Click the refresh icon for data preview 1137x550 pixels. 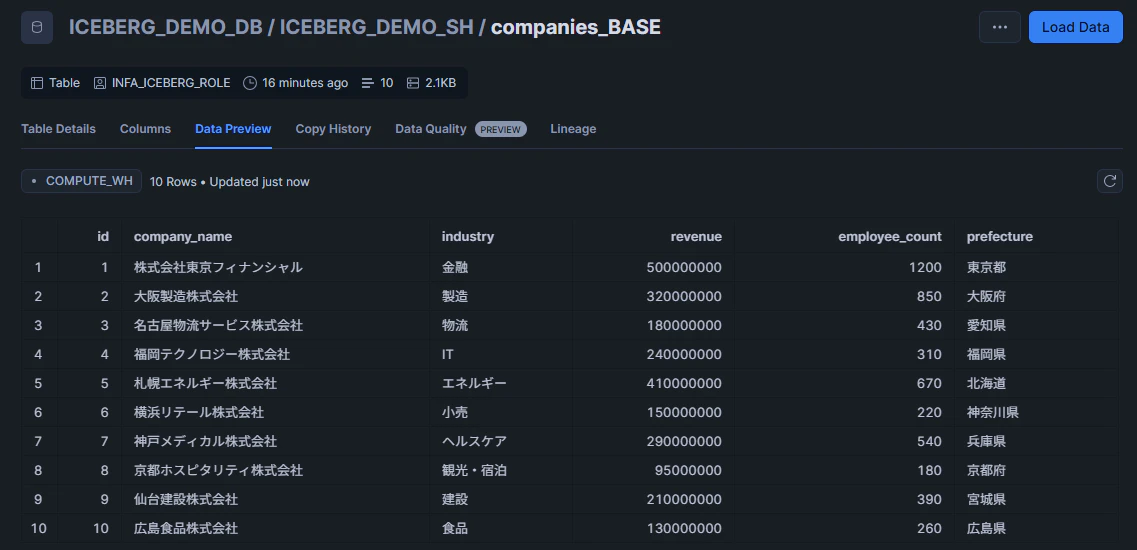click(x=1109, y=181)
